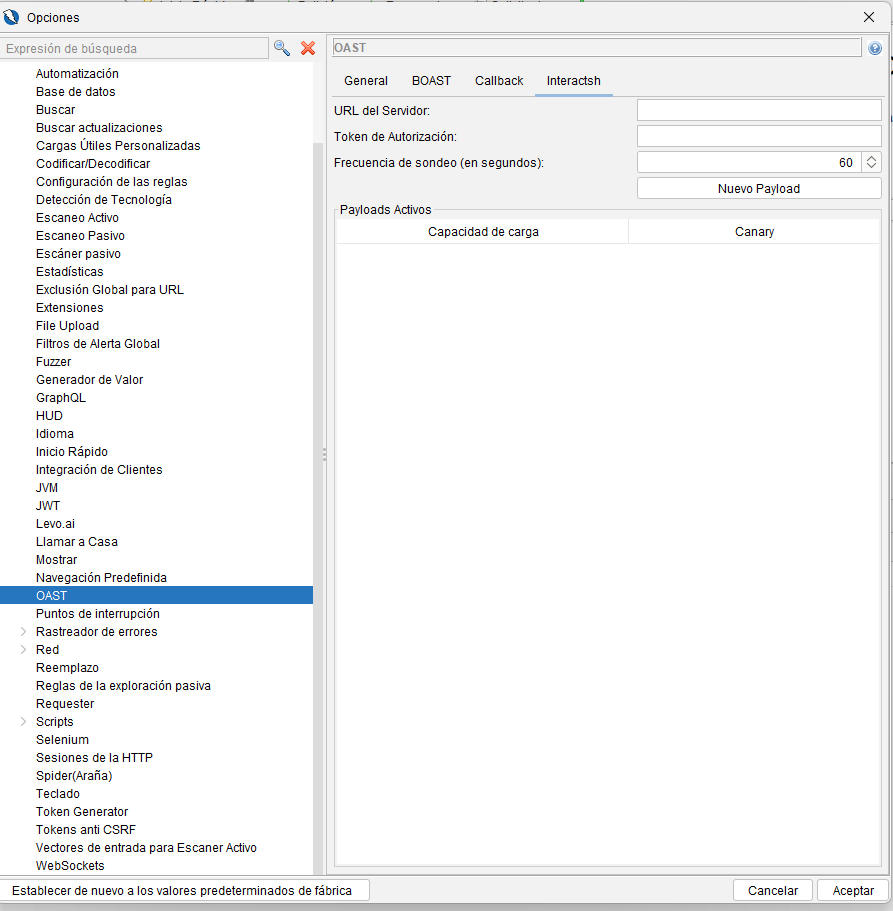Click the Aceptar button

coord(852,890)
